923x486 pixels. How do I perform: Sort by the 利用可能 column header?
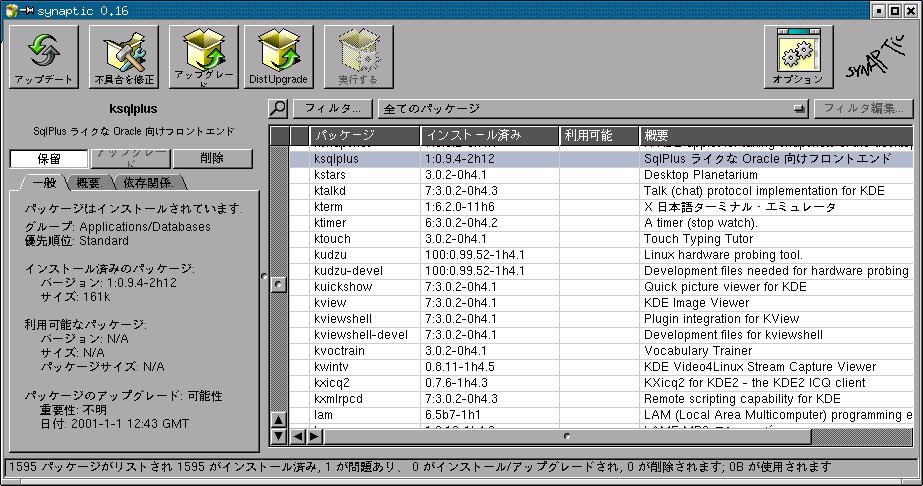[x=599, y=135]
